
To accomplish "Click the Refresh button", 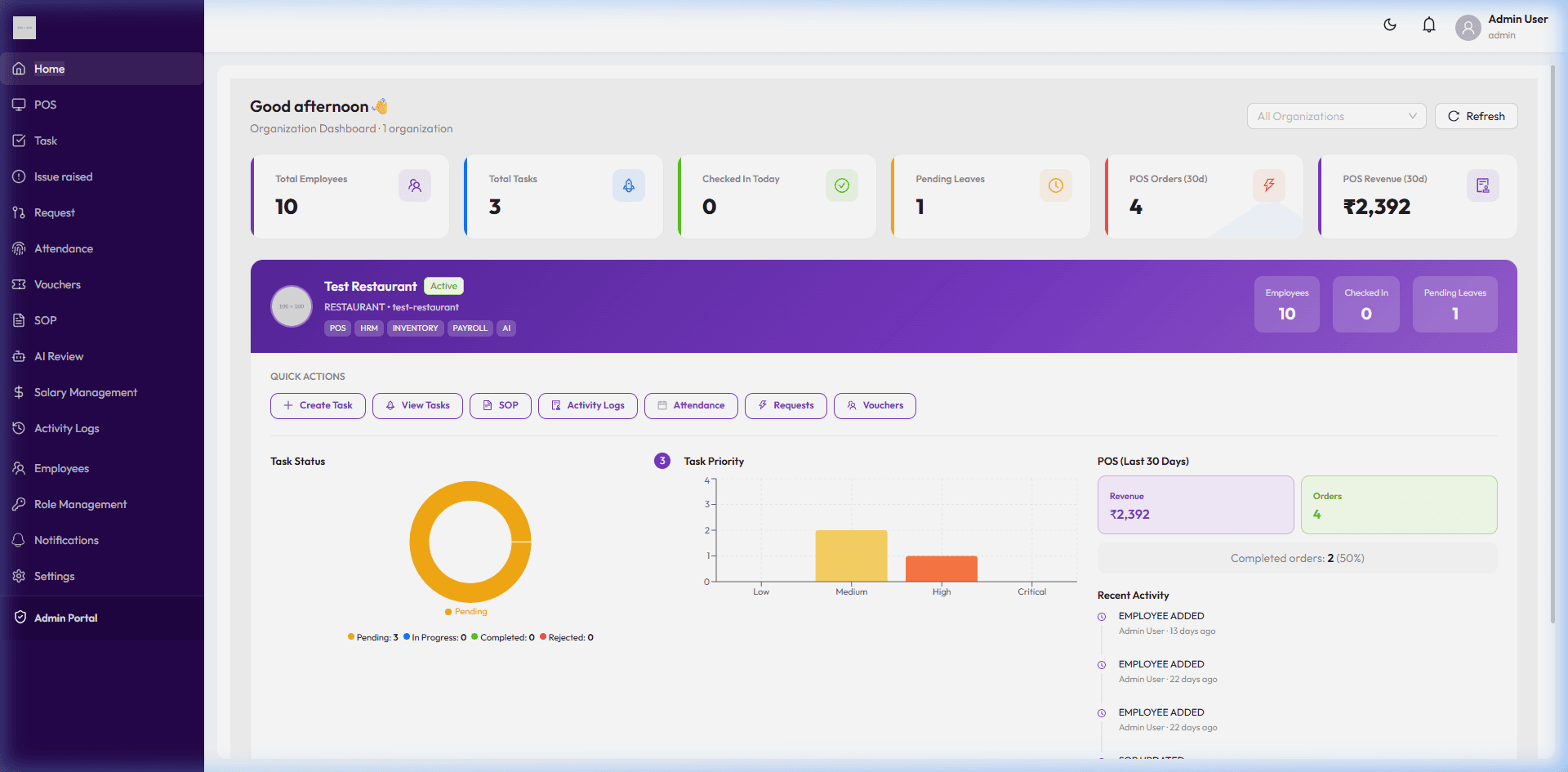I will pyautogui.click(x=1476, y=116).
